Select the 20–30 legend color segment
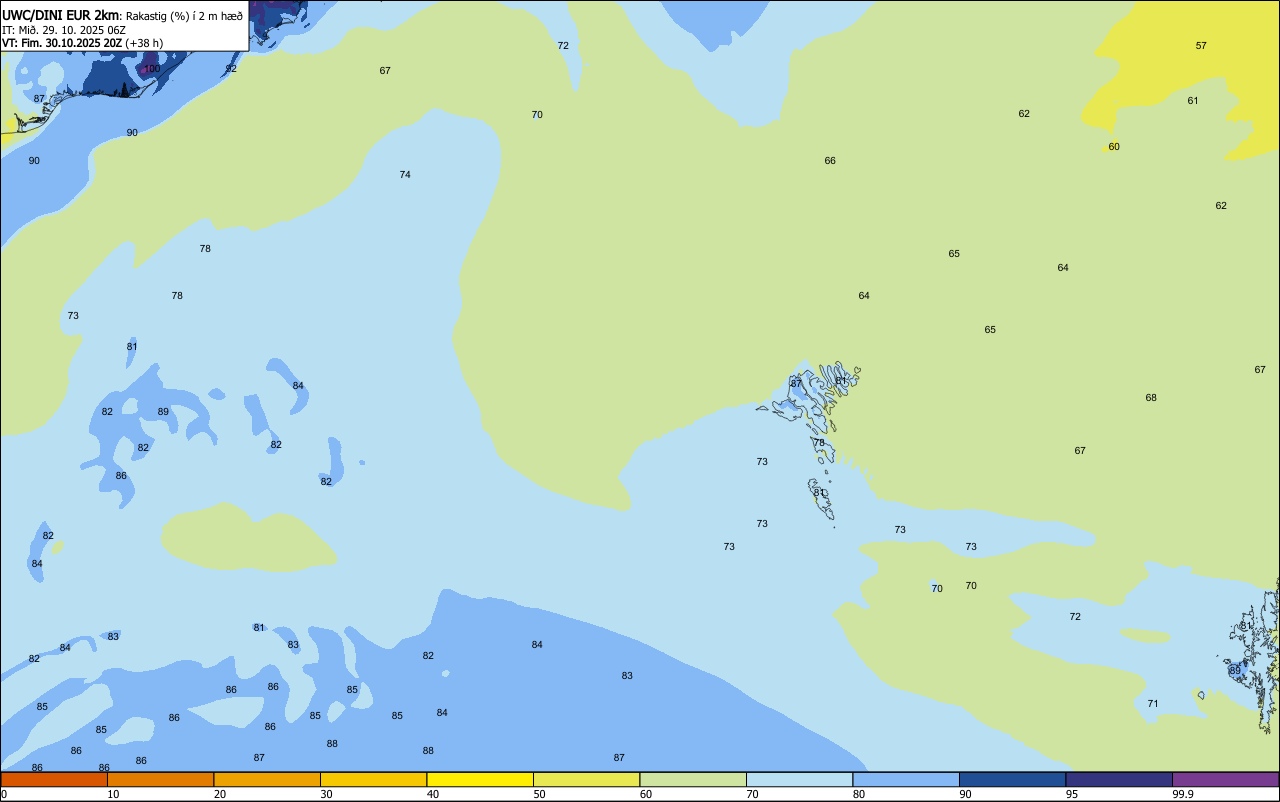Screen dimensions: 1280x802 point(267,779)
